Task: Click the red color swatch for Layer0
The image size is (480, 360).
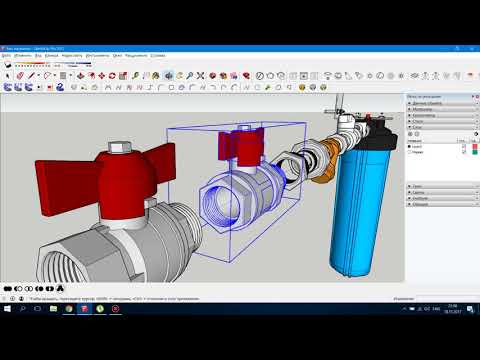Action: pos(475,146)
